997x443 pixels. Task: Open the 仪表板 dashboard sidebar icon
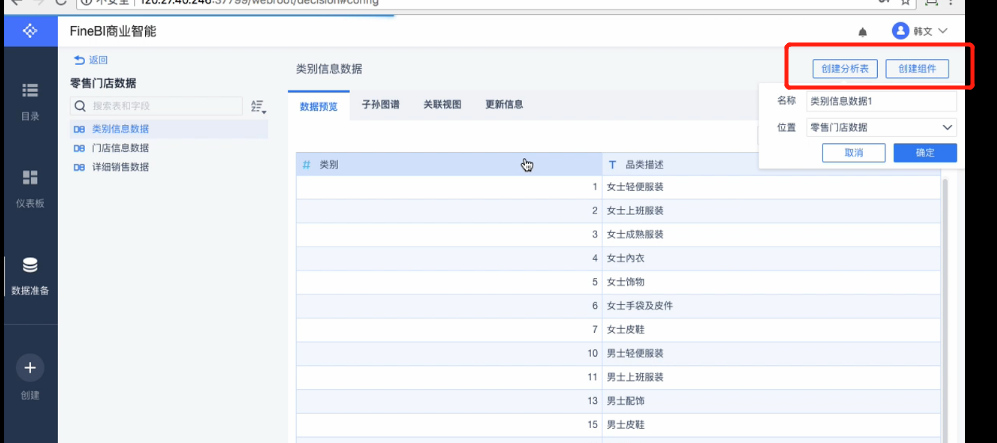pyautogui.click(x=29, y=178)
